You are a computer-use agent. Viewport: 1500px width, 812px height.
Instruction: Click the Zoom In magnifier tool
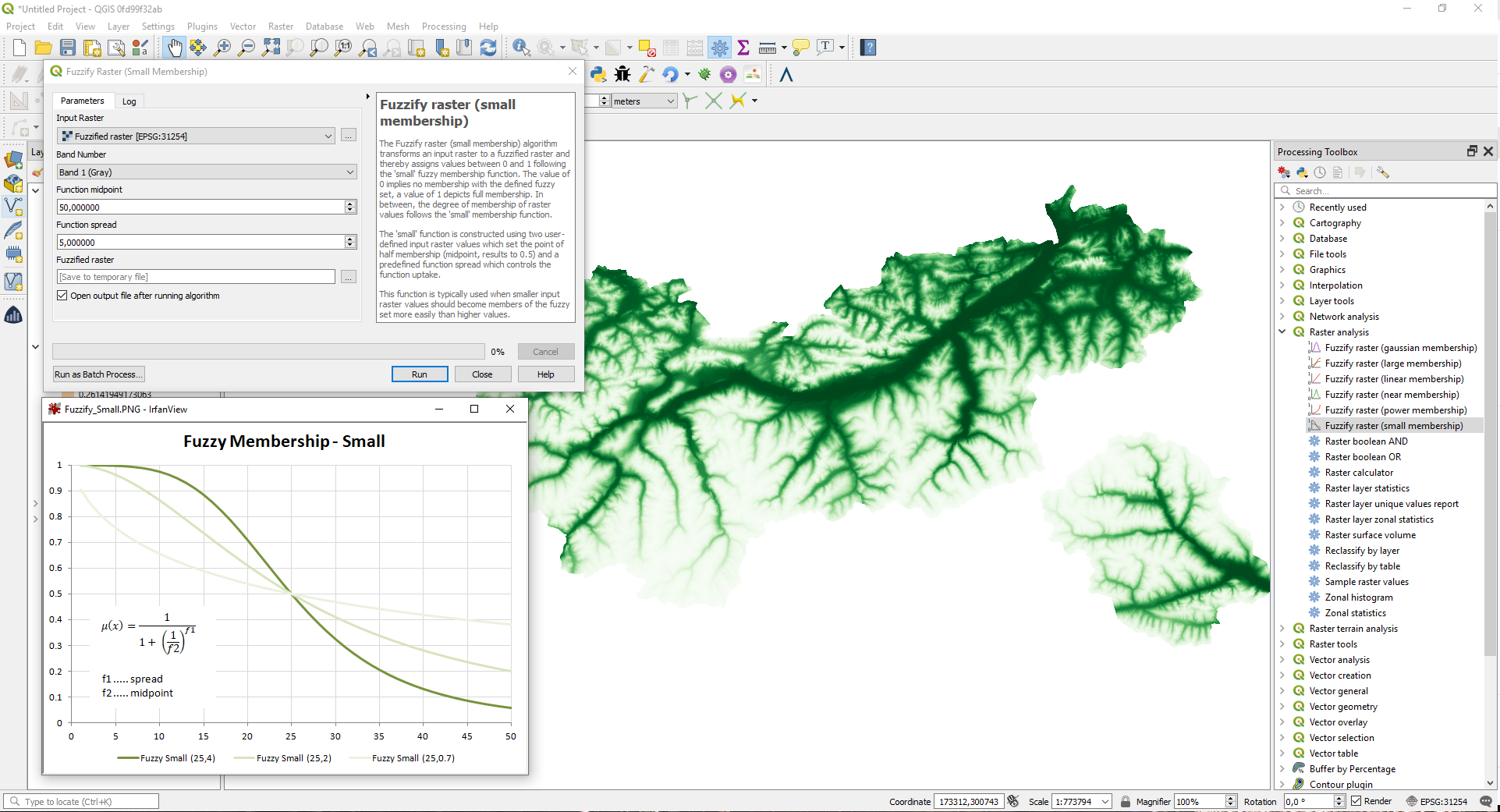coord(222,48)
